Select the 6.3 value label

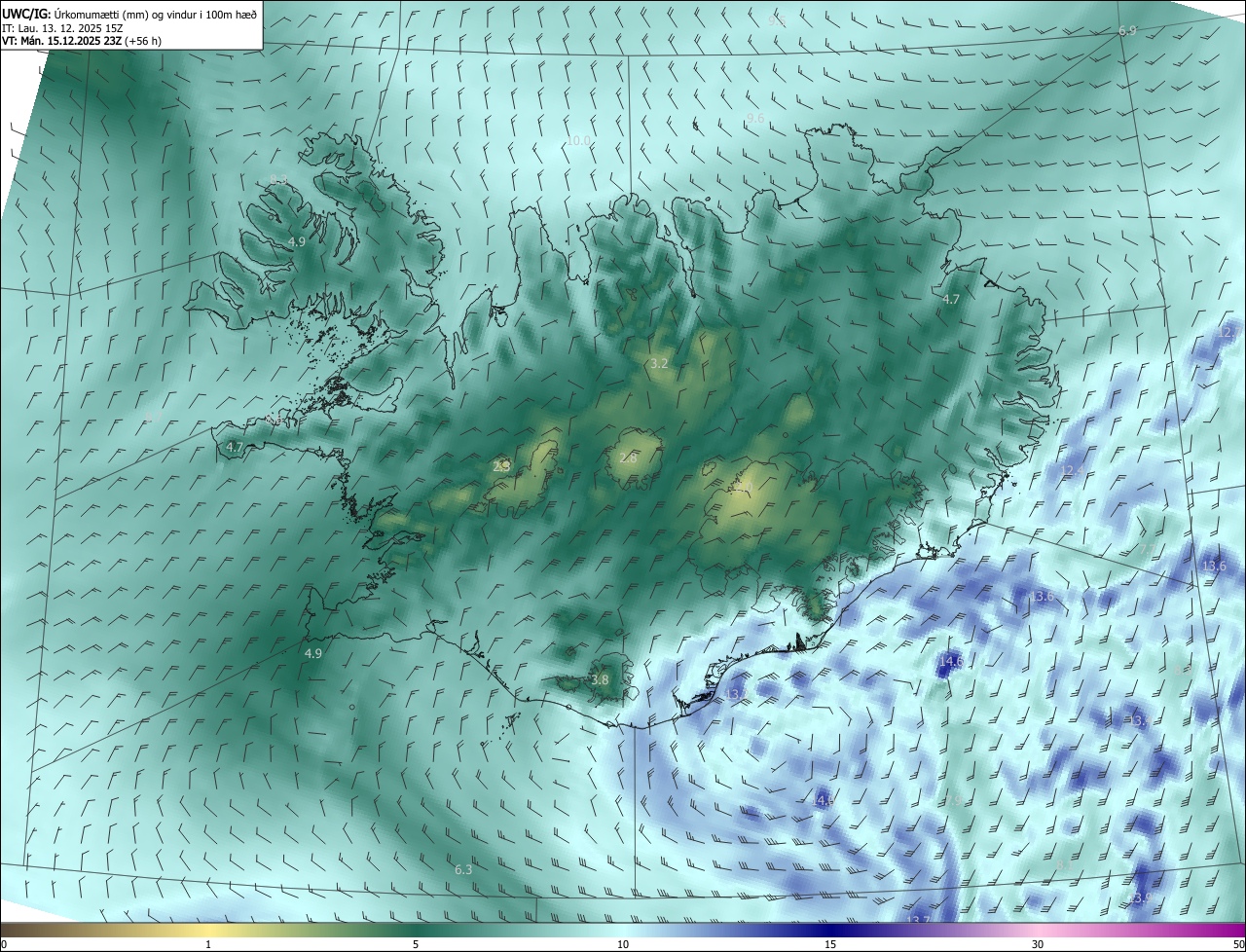tap(463, 869)
